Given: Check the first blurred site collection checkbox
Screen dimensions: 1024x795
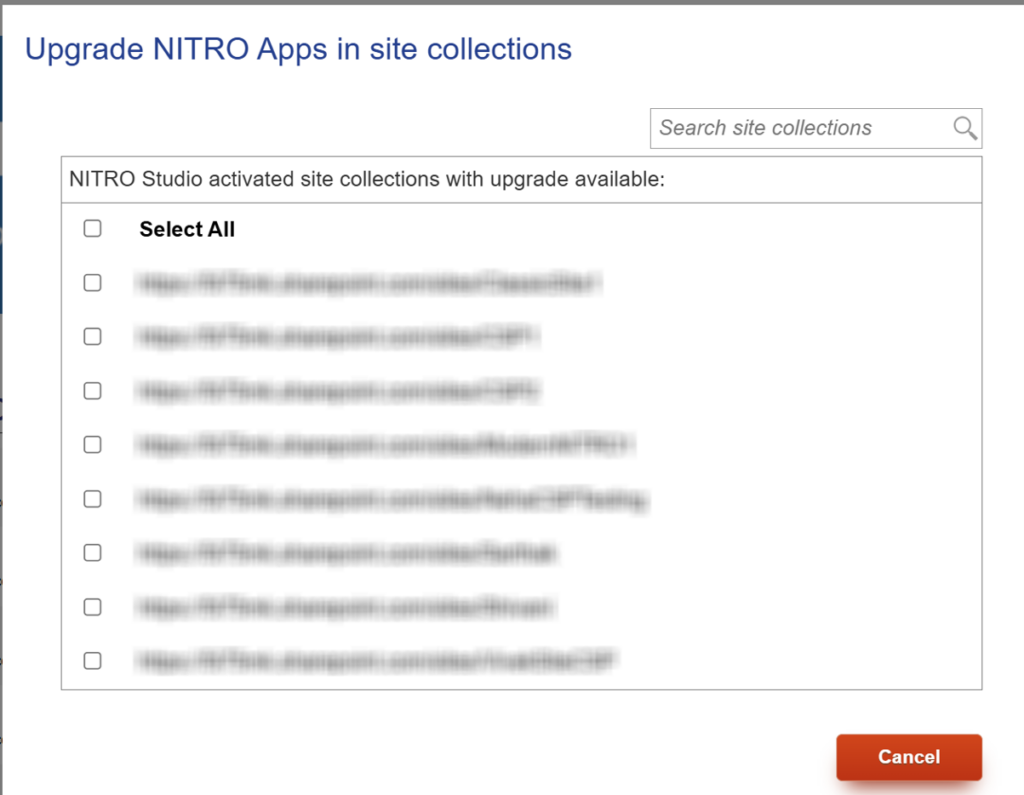Looking at the screenshot, I should pos(93,283).
